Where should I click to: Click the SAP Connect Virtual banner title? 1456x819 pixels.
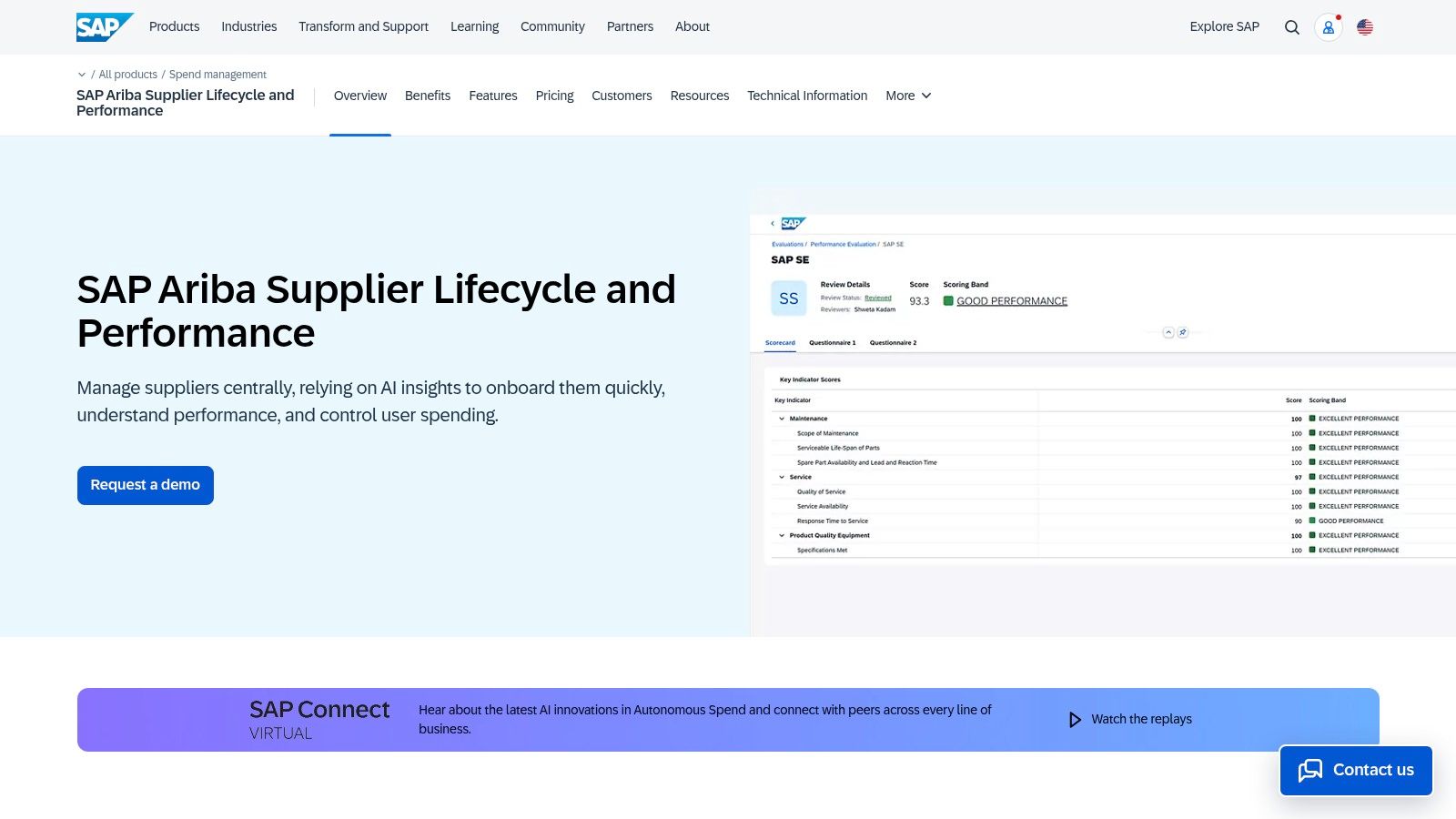coord(319,719)
